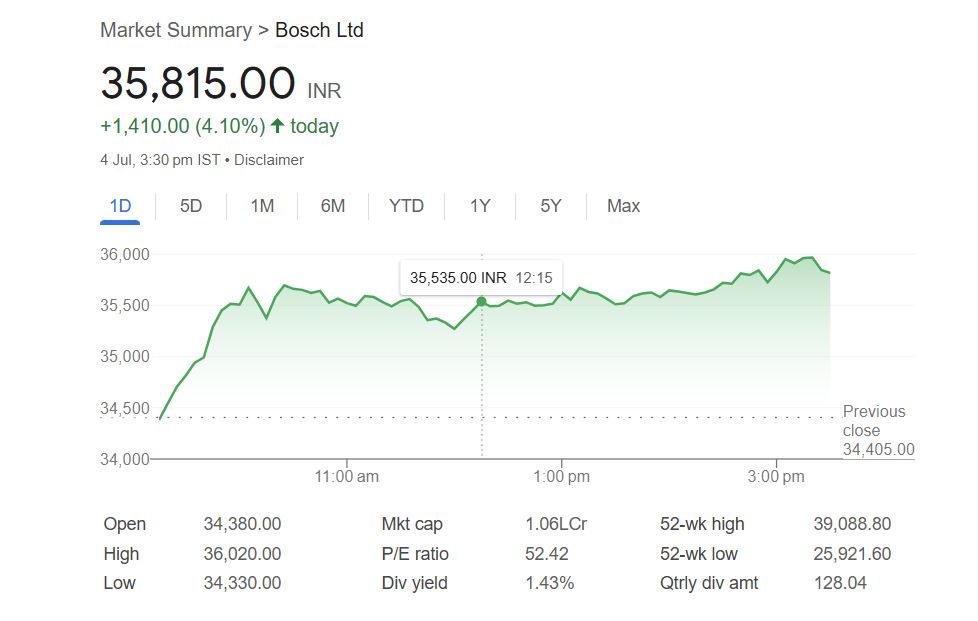Screen dimensions: 978x621
Task: Show the 6M price chart
Action: click(x=333, y=206)
